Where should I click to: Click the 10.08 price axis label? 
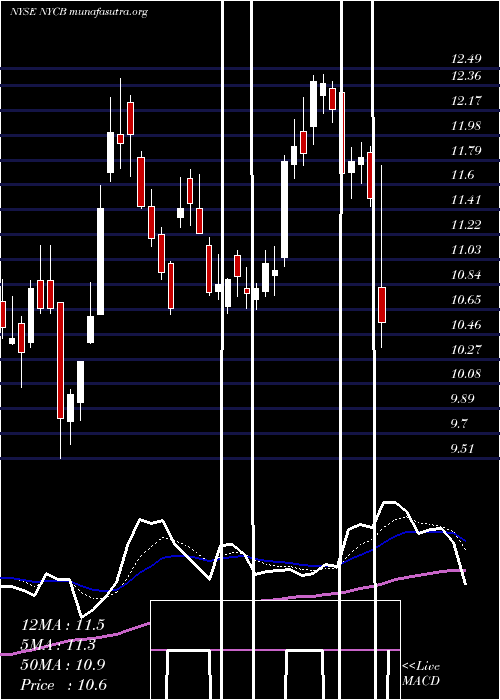pyautogui.click(x=466, y=373)
